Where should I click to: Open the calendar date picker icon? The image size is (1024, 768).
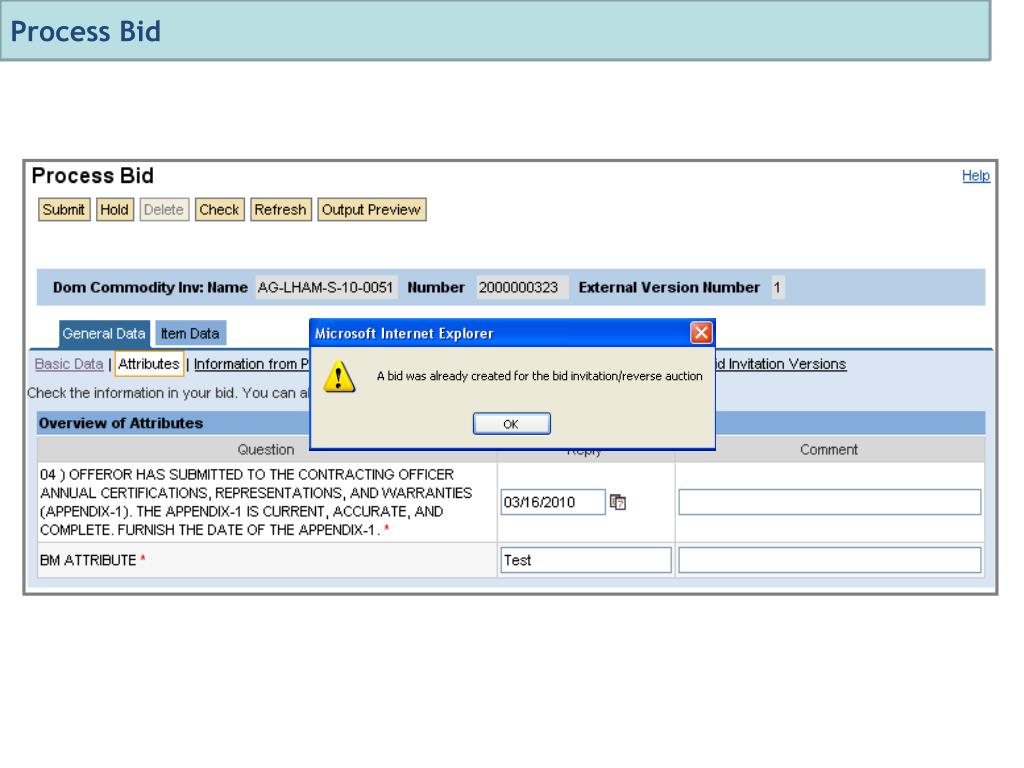(618, 502)
